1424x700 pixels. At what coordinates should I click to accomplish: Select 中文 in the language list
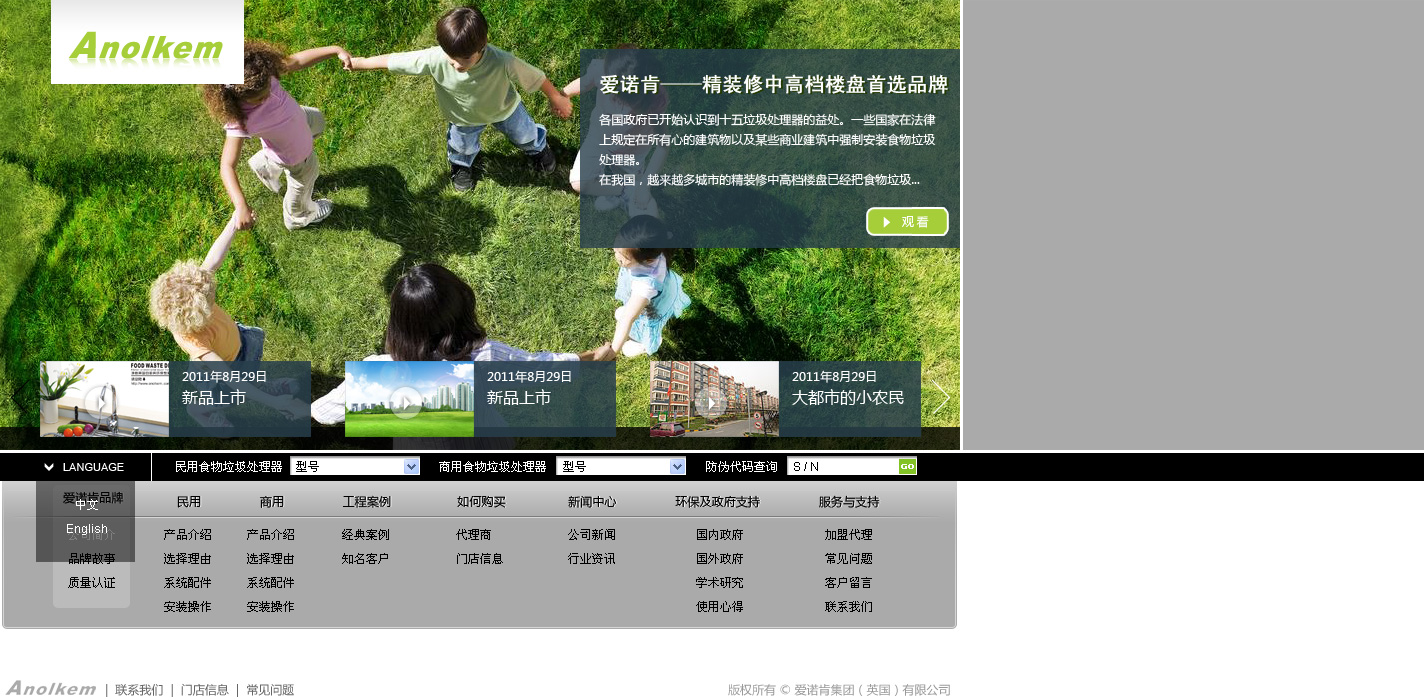tap(86, 505)
